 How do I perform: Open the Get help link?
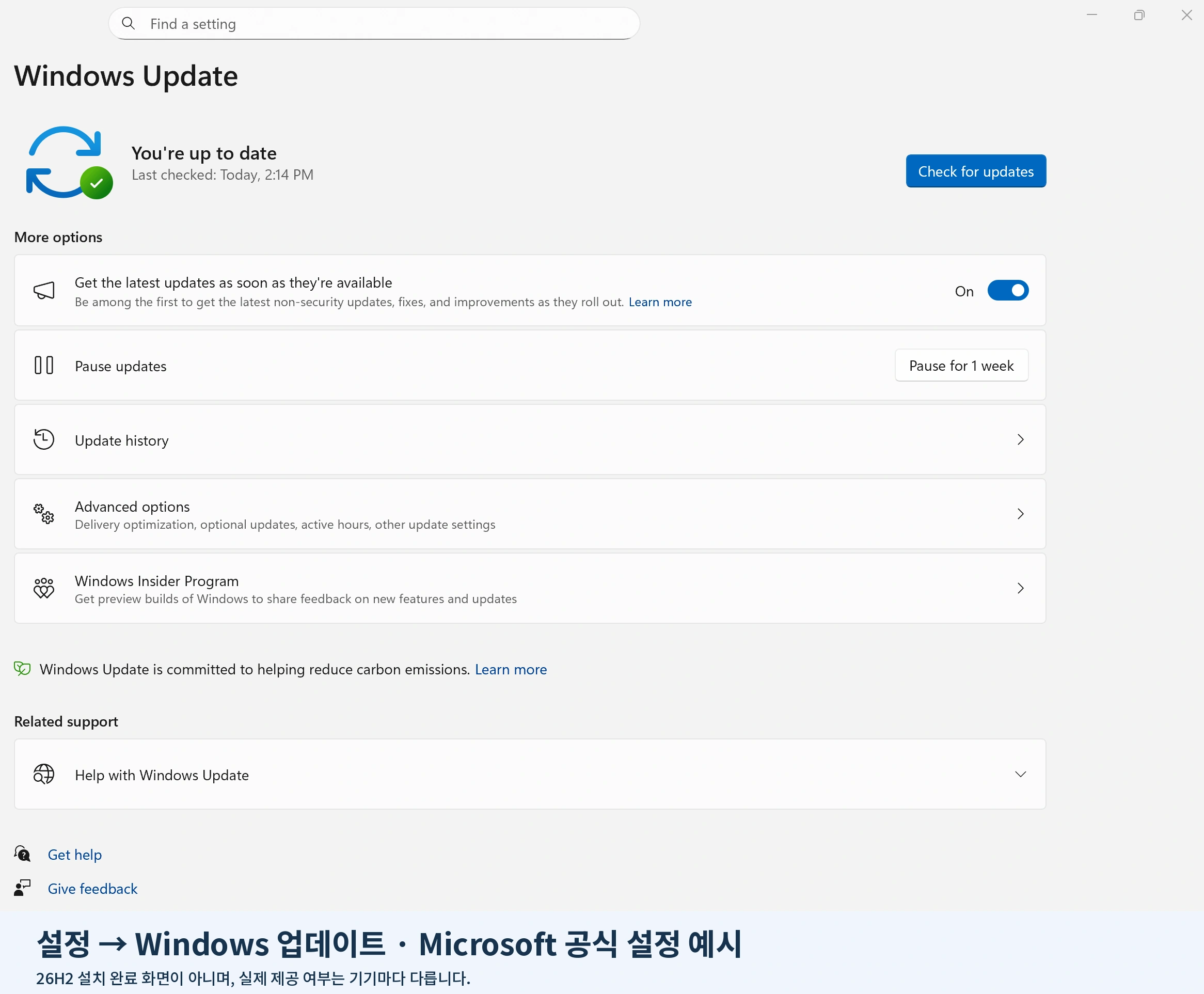coord(74,854)
